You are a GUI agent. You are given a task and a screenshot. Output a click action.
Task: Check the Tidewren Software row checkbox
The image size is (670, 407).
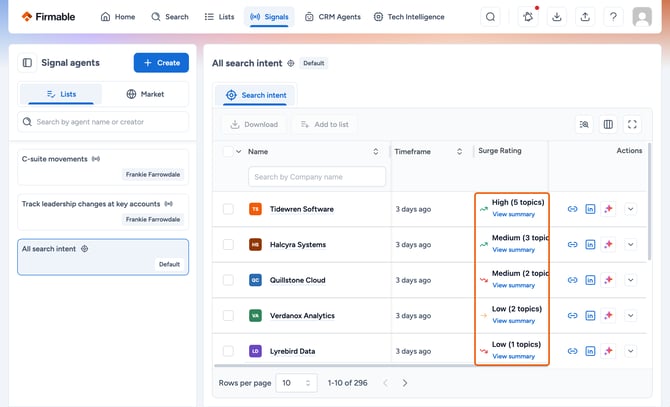[228, 209]
